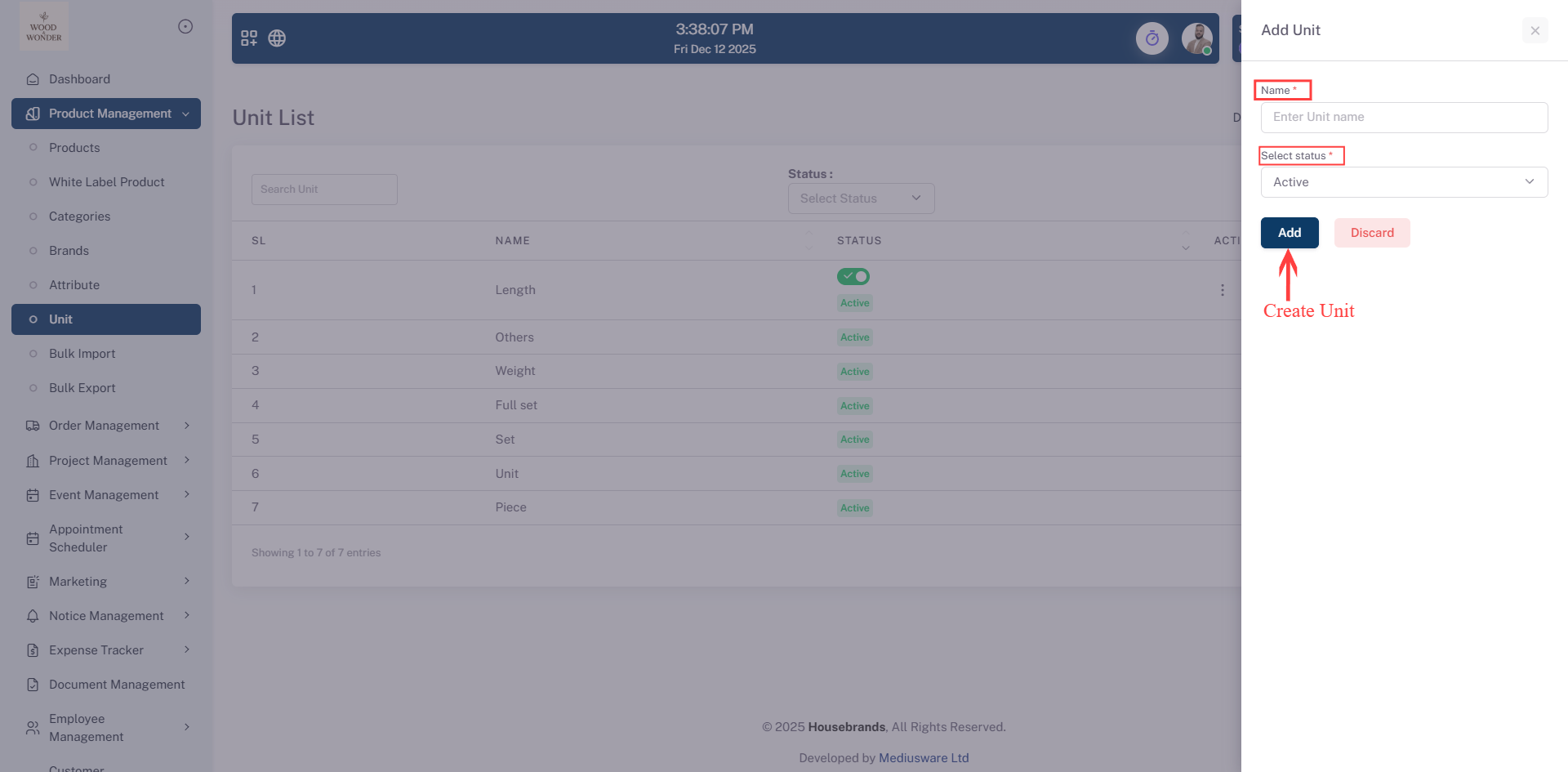
Task: Open three-dot actions menu for Length row
Action: pos(1222,290)
